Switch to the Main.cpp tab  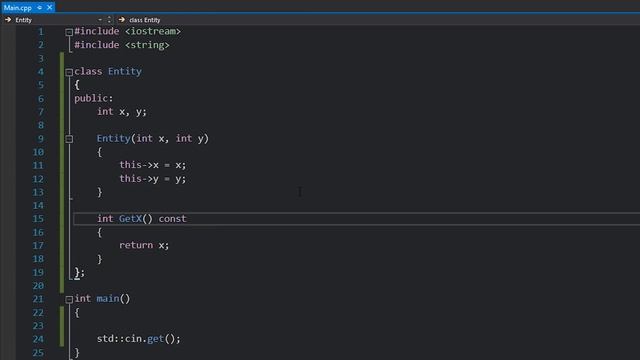pos(18,7)
